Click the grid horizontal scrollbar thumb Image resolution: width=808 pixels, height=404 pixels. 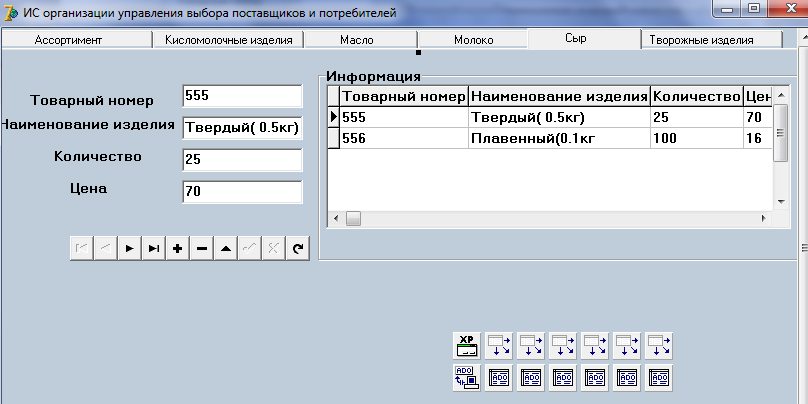(x=353, y=218)
